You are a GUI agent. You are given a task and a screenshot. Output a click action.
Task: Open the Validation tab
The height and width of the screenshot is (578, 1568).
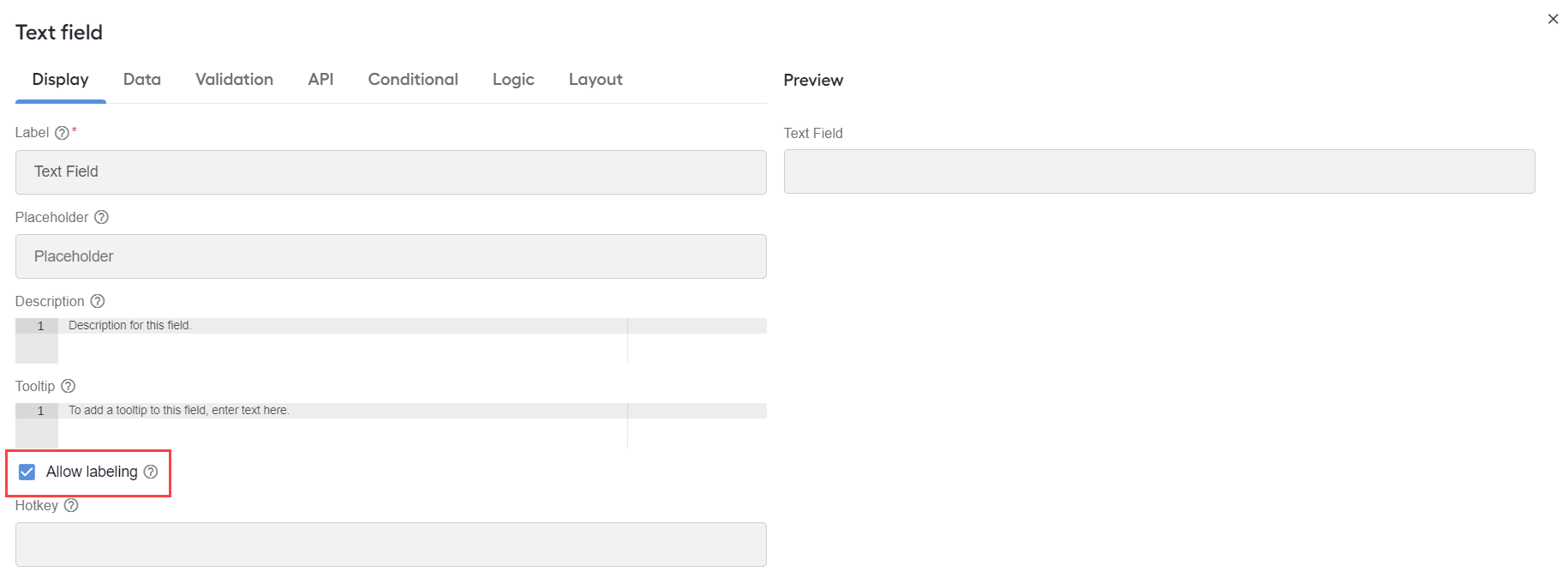tap(234, 80)
